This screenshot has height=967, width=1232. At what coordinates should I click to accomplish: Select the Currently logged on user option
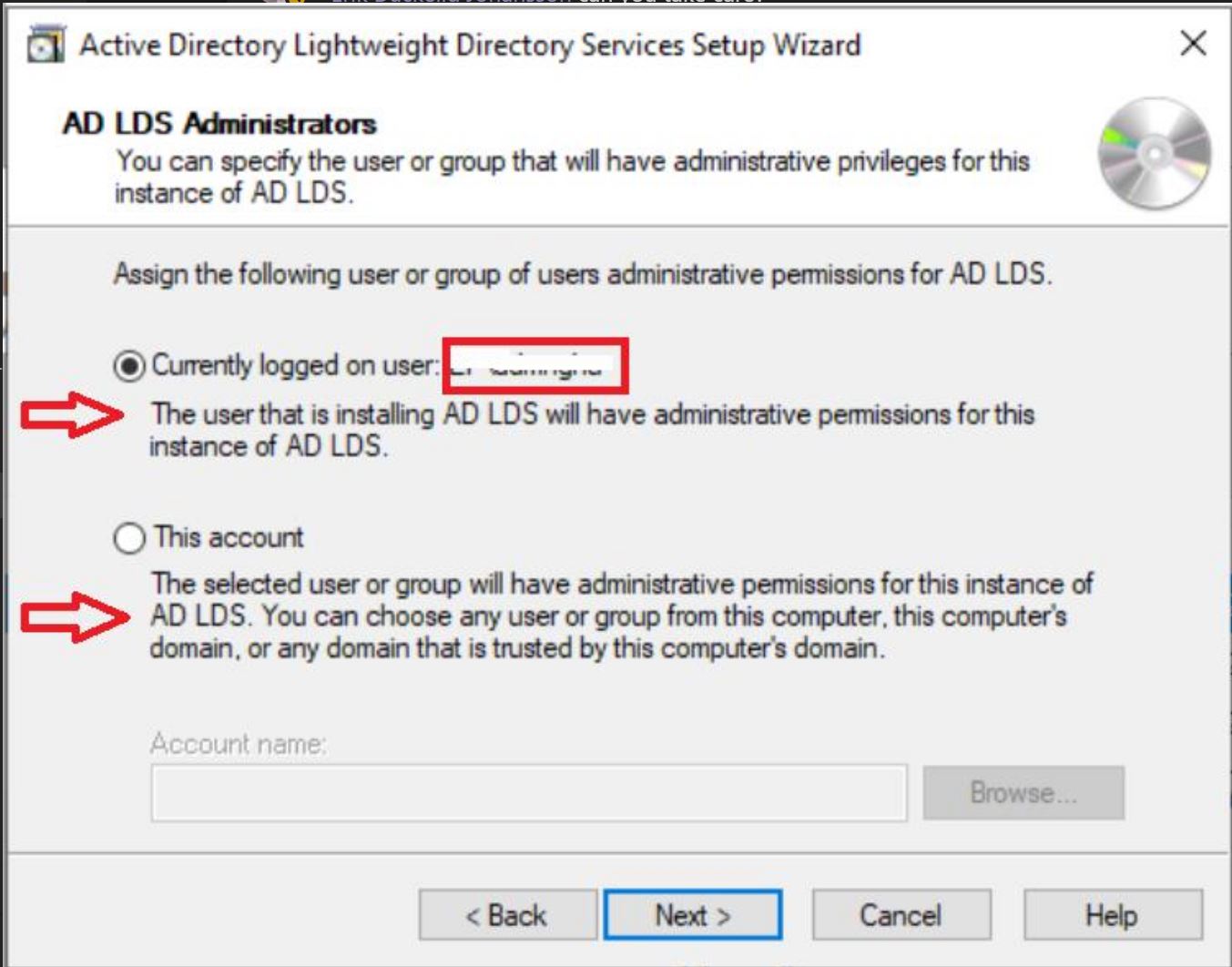pos(129,366)
